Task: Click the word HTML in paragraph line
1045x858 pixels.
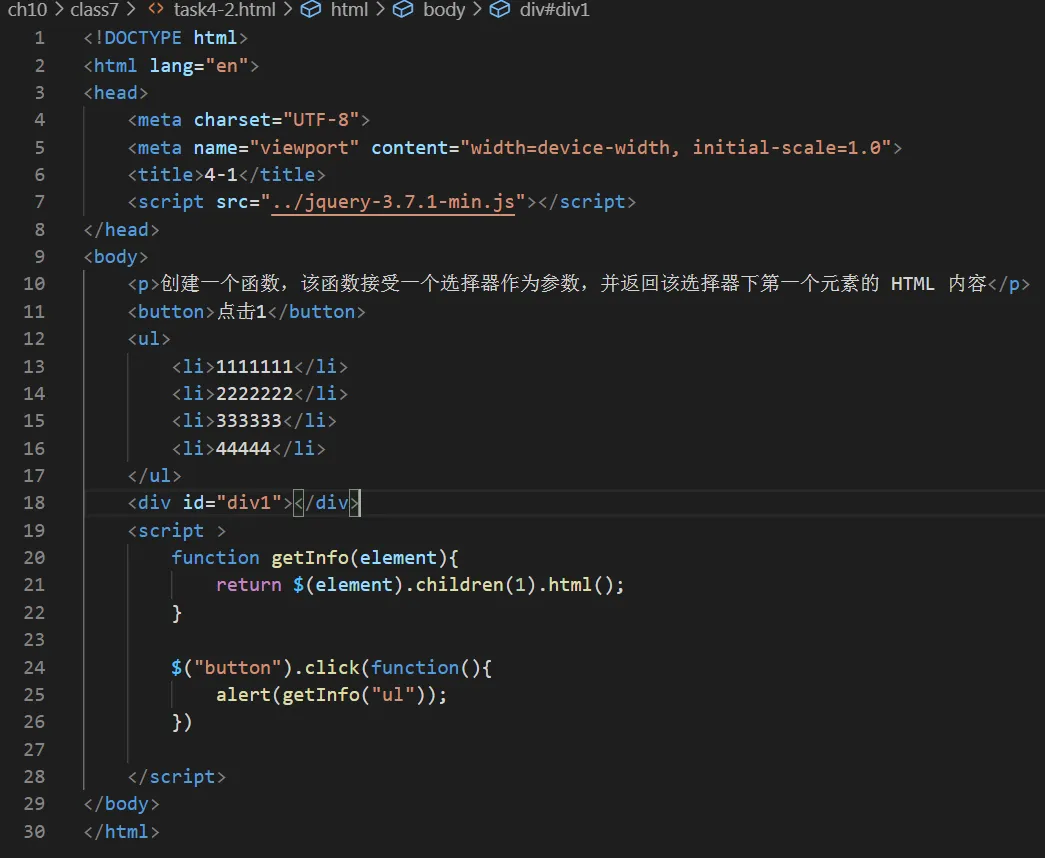Action: click(x=912, y=284)
